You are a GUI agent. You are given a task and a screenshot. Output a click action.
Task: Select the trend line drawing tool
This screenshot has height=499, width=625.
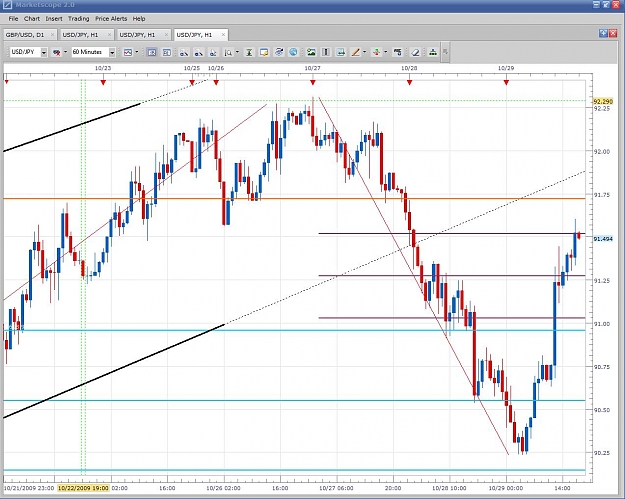click(x=356, y=52)
